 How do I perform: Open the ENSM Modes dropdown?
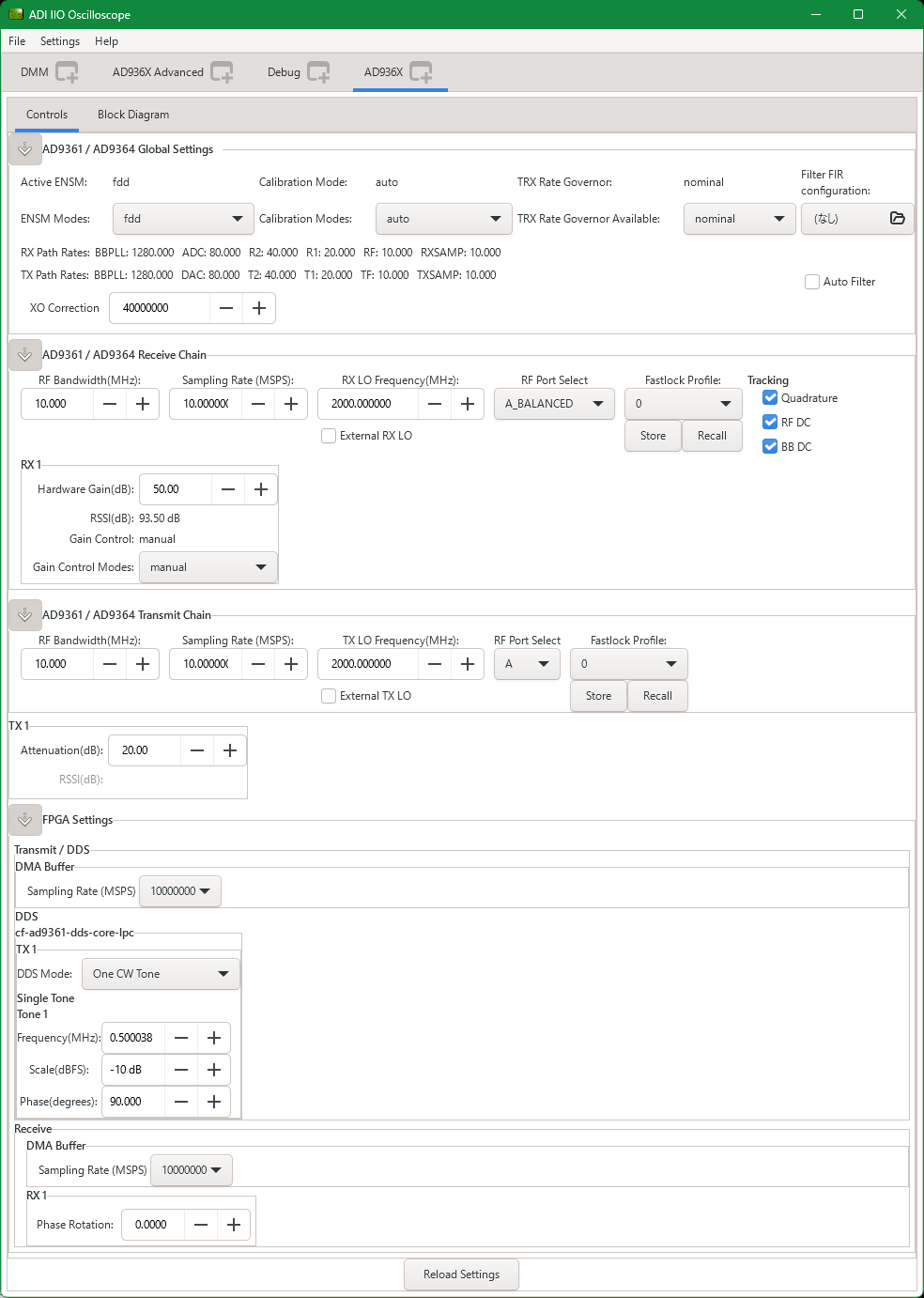click(183, 219)
